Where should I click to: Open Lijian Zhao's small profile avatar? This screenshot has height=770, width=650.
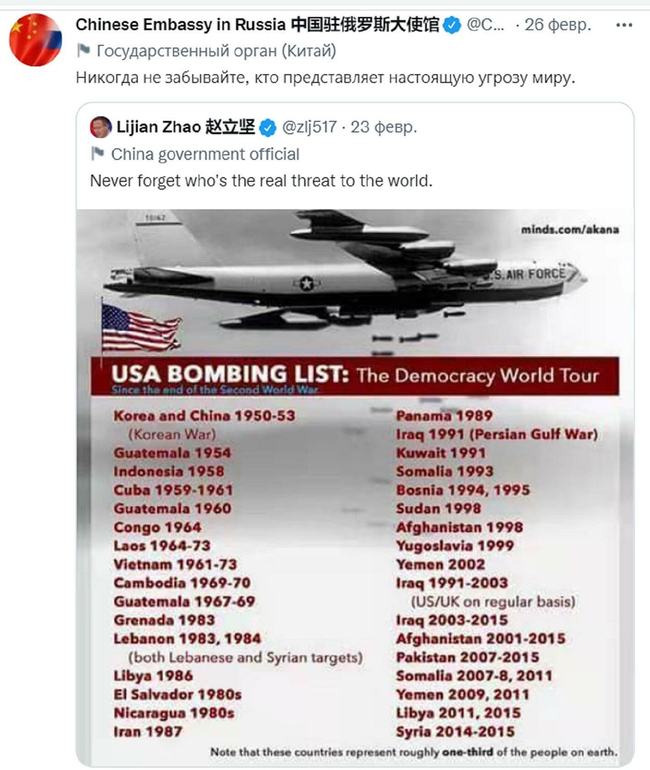click(x=101, y=128)
